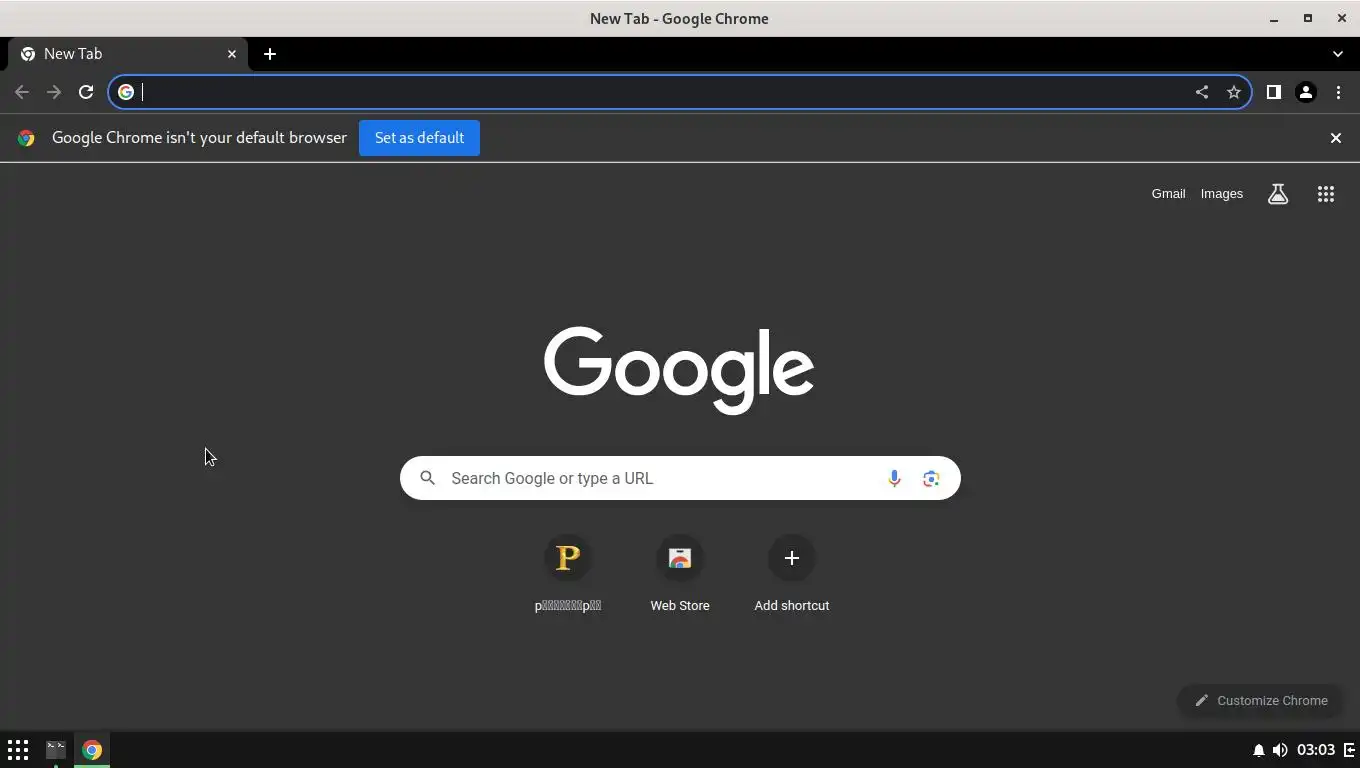Open notifications bell in system tray
The image size is (1360, 768).
pos(1258,750)
